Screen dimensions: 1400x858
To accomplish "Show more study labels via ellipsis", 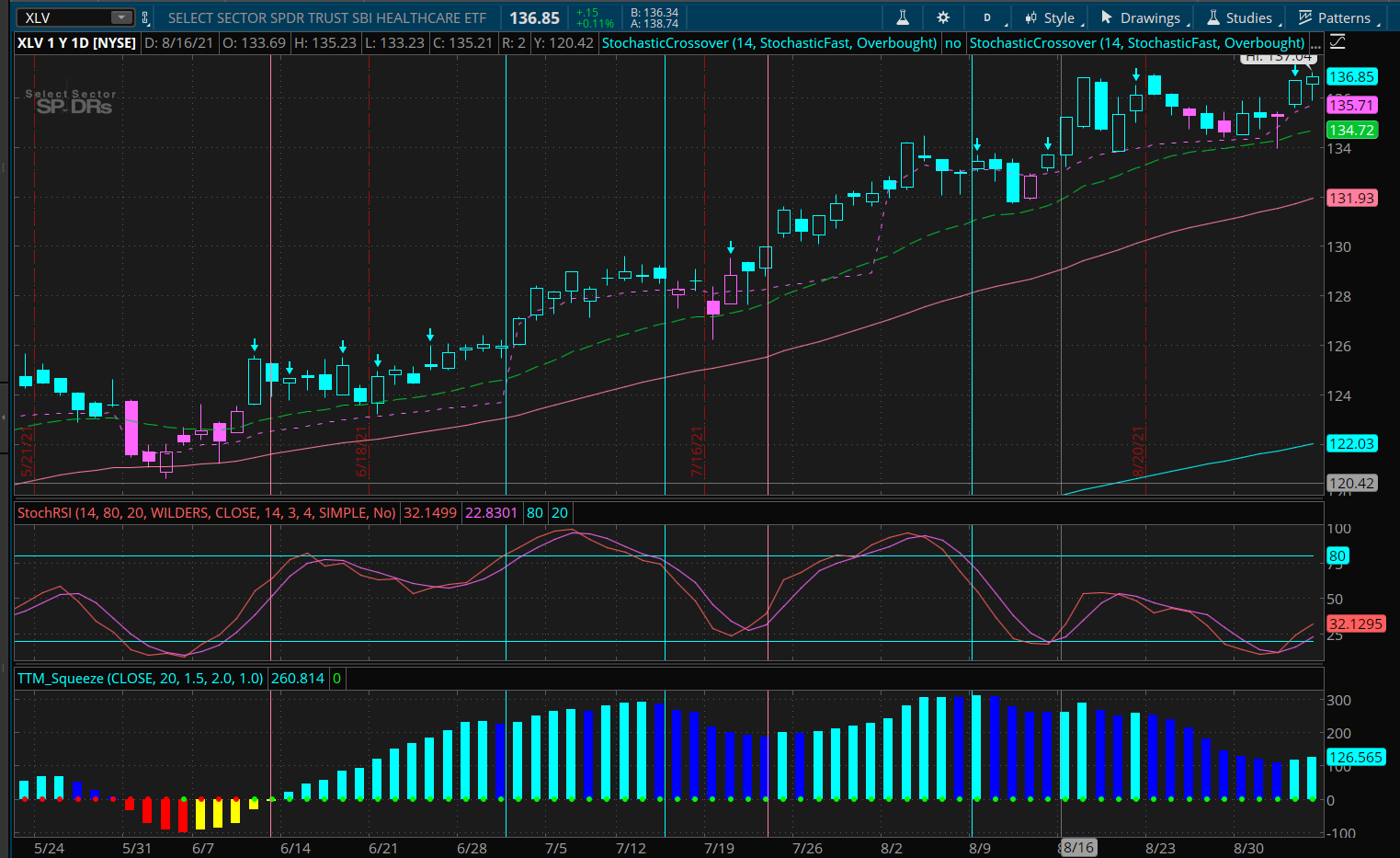I will click(1315, 42).
